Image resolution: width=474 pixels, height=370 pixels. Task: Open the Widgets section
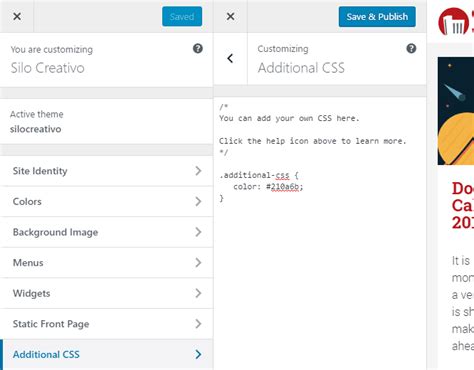point(107,293)
